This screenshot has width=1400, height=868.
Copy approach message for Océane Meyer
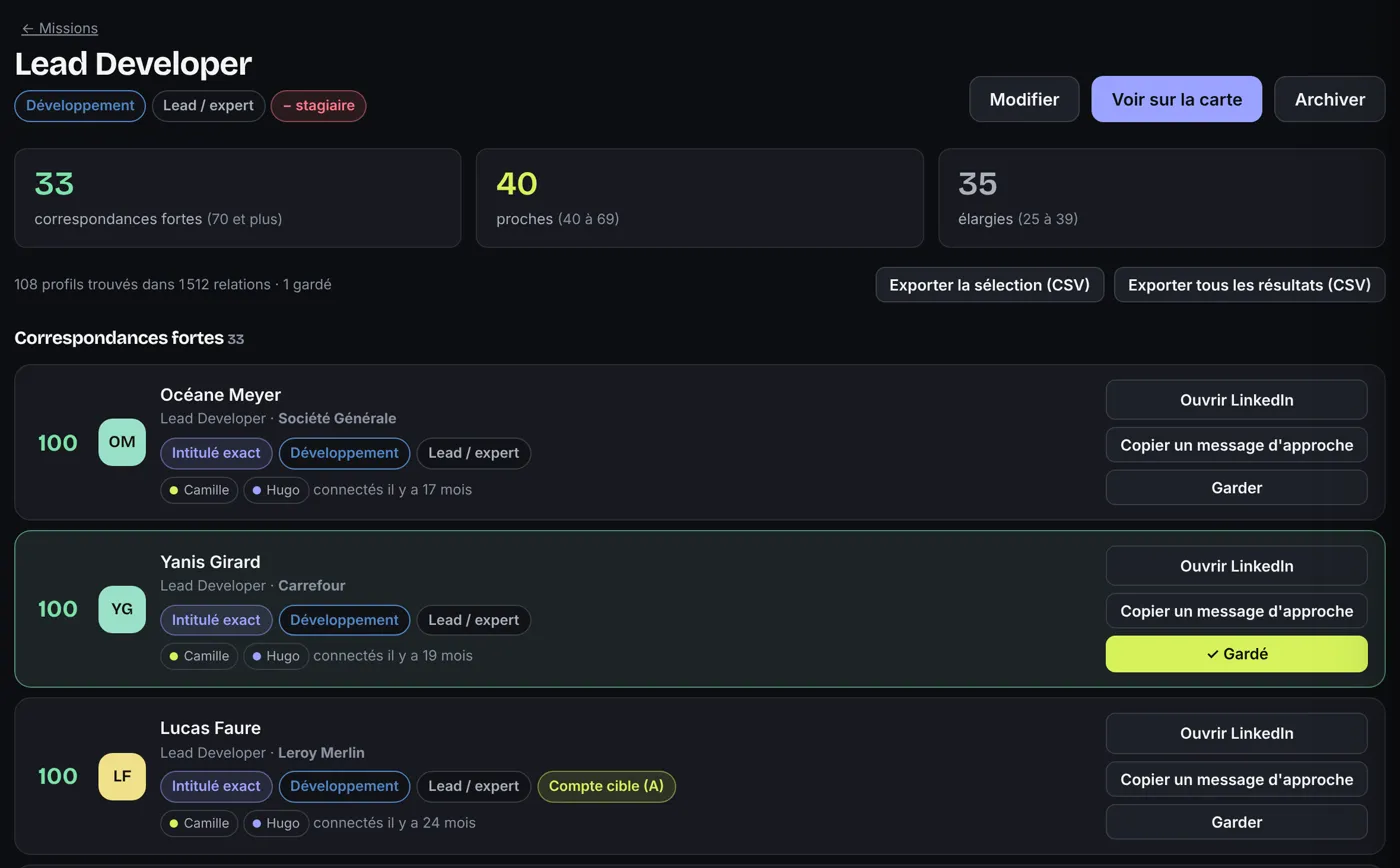tap(1236, 445)
